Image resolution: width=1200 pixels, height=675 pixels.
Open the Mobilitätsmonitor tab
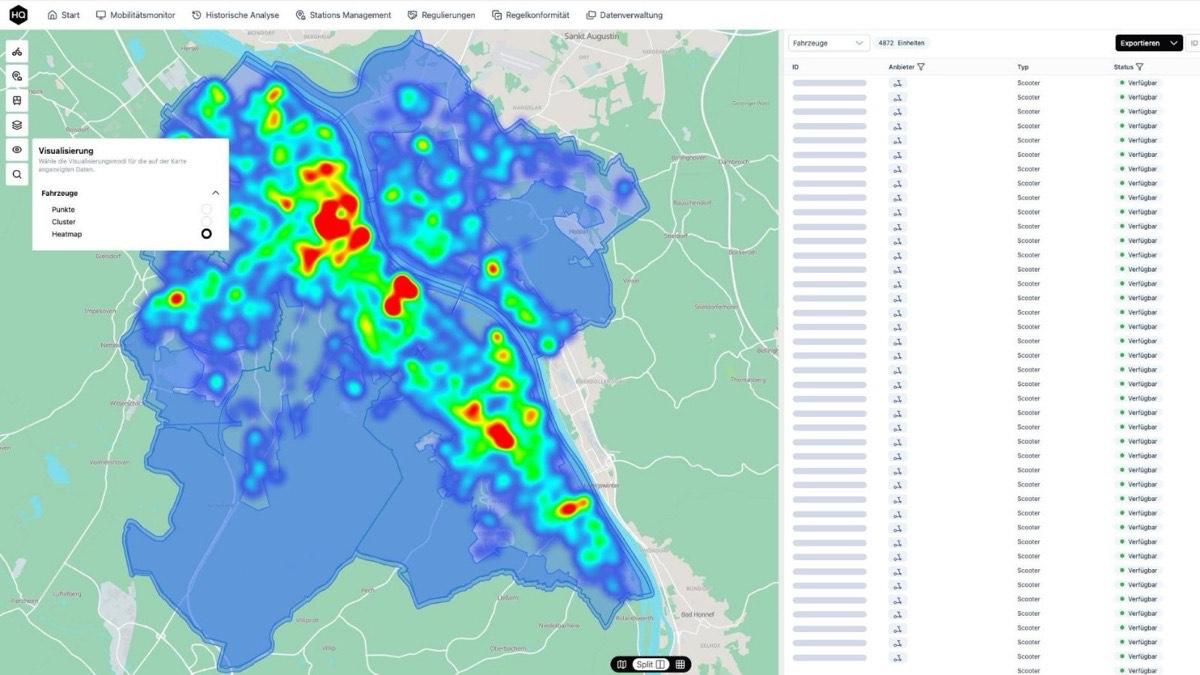pos(135,15)
